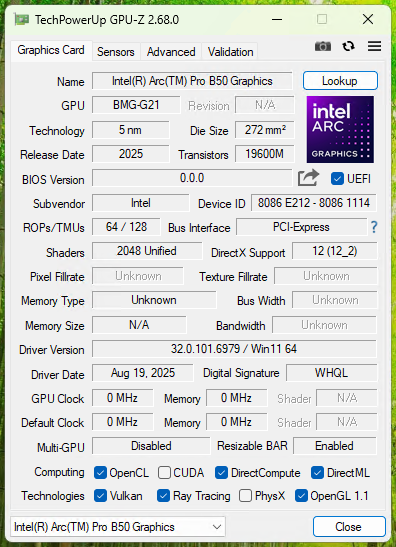396x547 pixels.
Task: Open the Validation tab
Action: 231,52
